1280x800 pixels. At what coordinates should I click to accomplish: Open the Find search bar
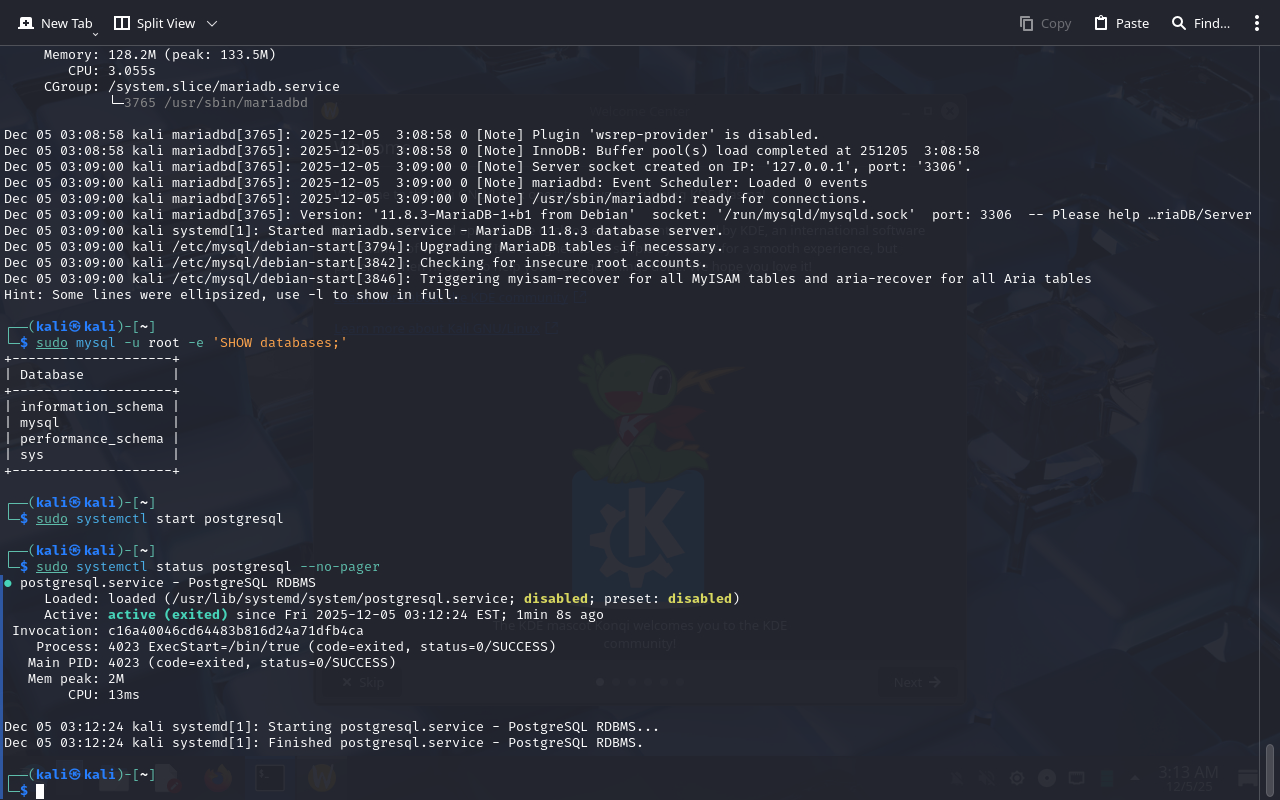(x=1200, y=23)
